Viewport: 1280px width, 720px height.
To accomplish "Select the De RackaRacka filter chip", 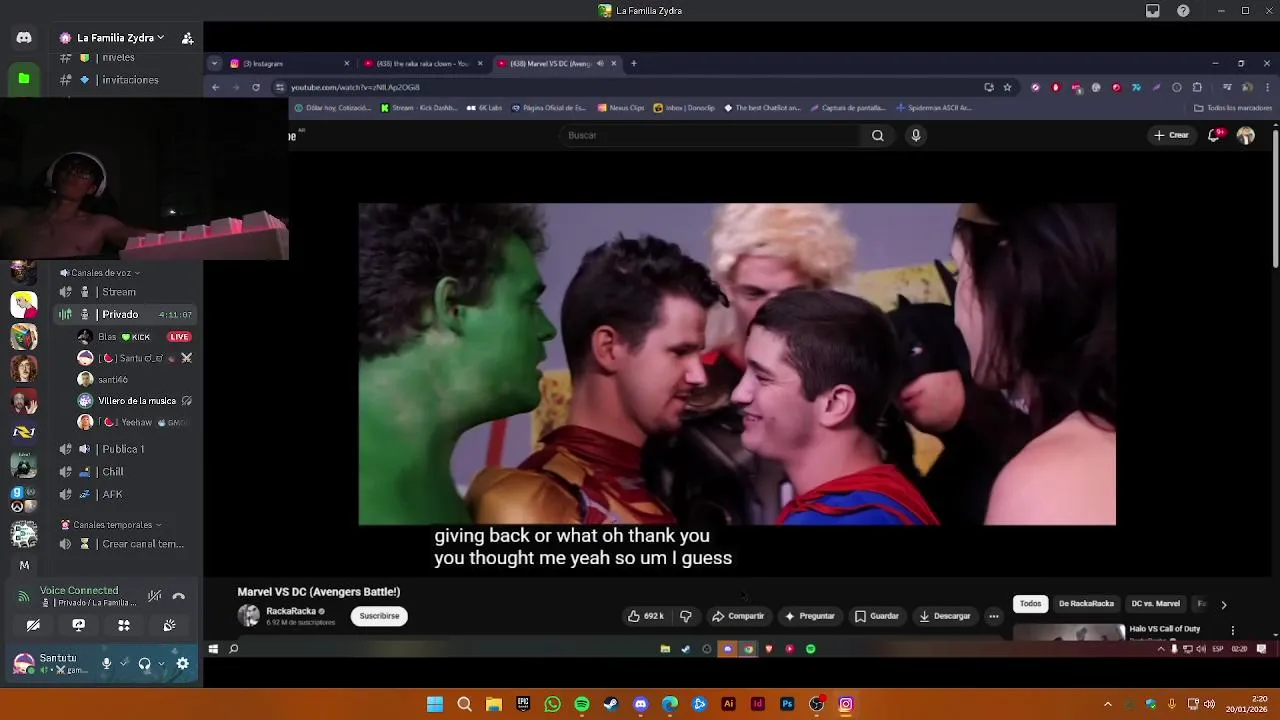I will click(1086, 604).
